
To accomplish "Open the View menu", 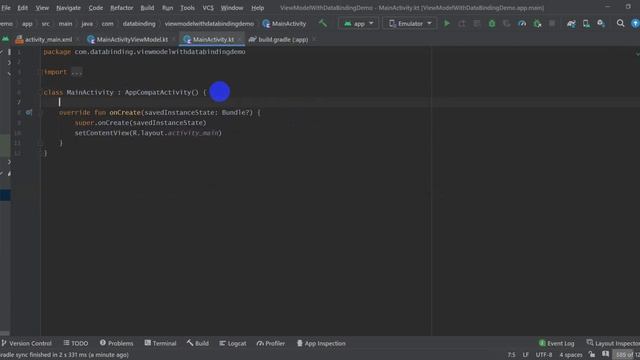I will point(42,8).
